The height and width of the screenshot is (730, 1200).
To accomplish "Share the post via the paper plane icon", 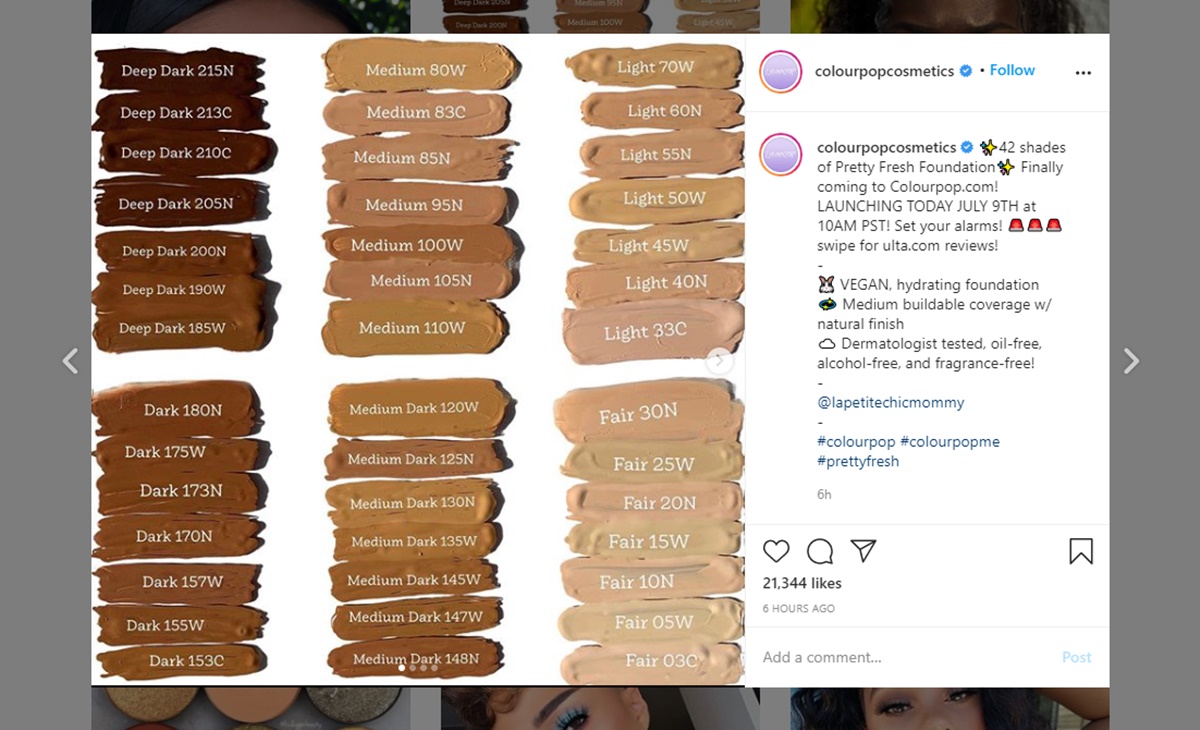I will click(x=864, y=551).
